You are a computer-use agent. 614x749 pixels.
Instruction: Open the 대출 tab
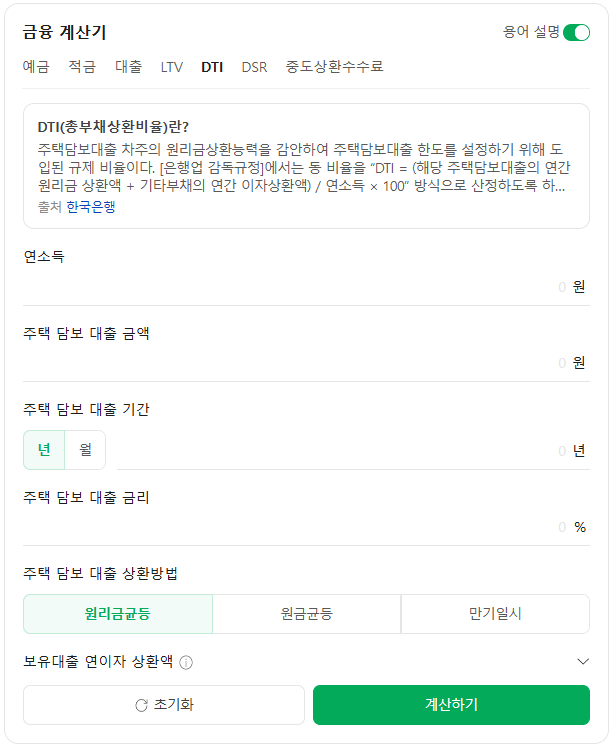128,67
